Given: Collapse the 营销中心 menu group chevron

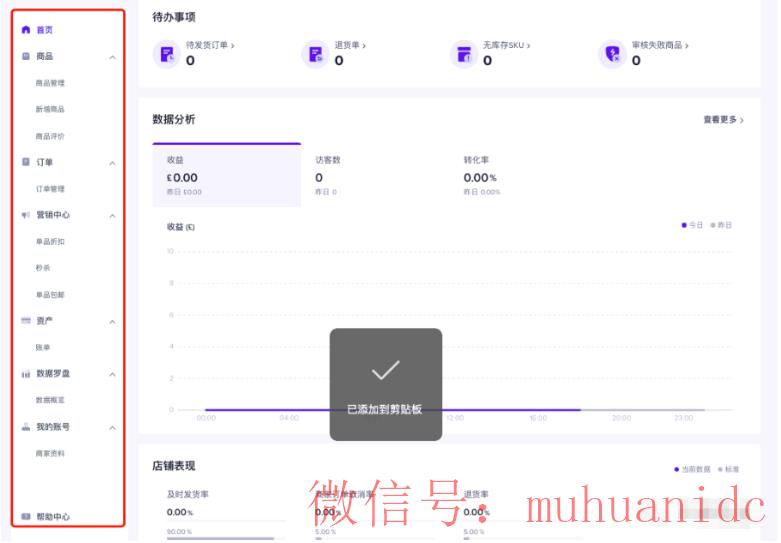Looking at the screenshot, I should [113, 216].
